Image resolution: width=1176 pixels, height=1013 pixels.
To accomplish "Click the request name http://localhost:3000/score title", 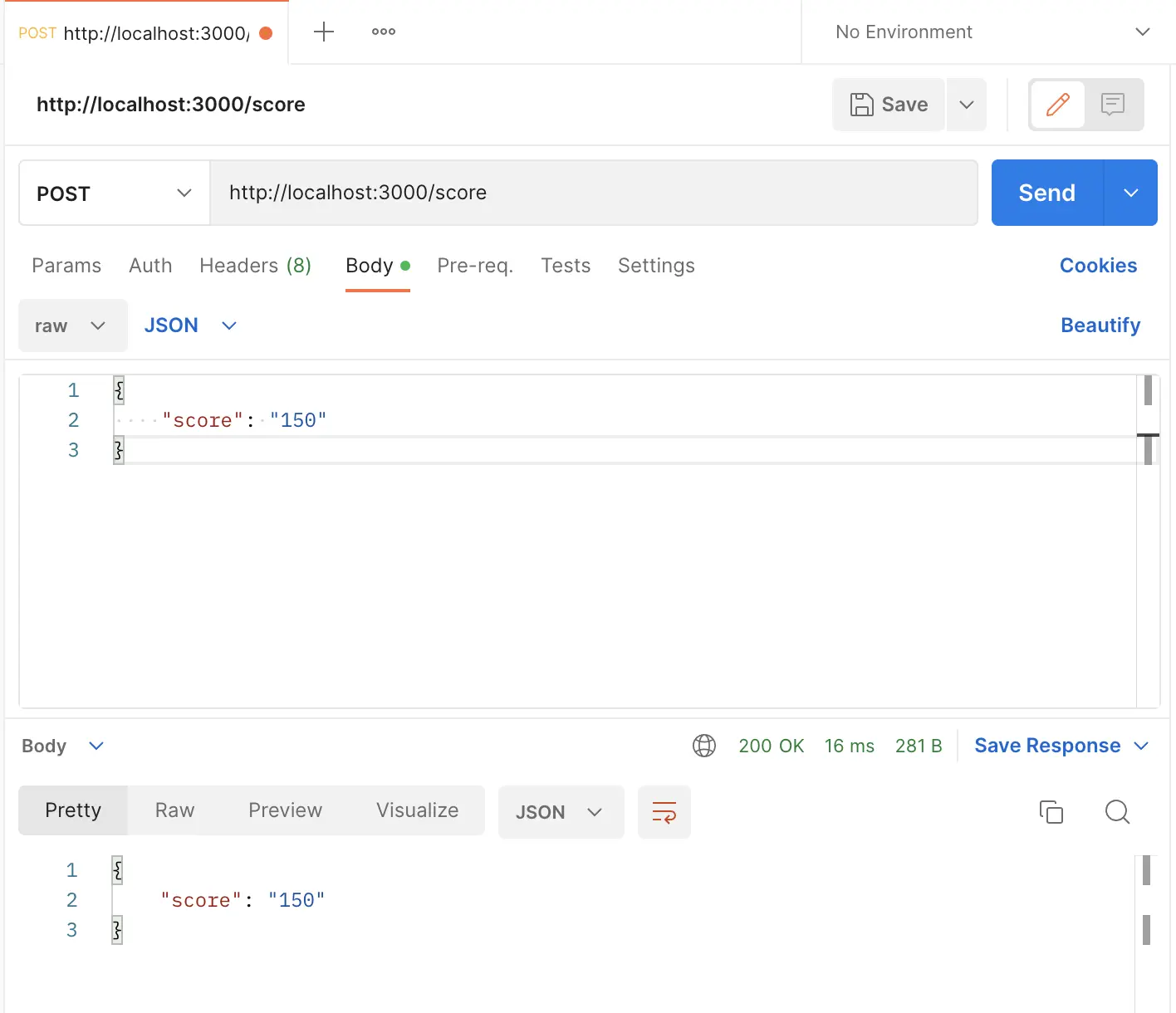I will [171, 105].
